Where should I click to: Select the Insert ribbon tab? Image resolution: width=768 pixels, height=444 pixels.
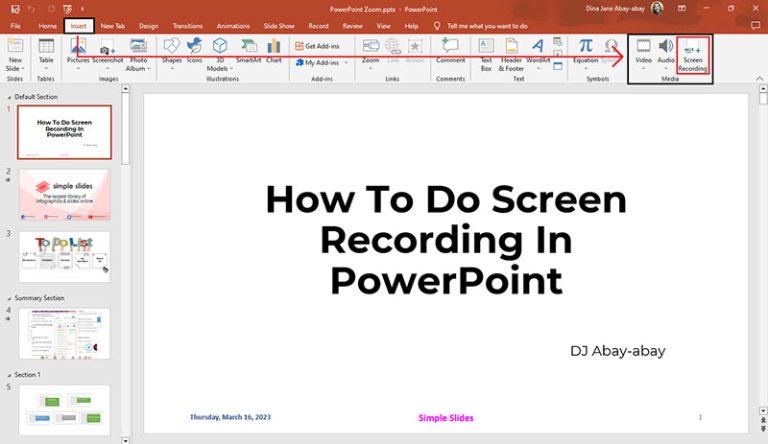[x=78, y=26]
